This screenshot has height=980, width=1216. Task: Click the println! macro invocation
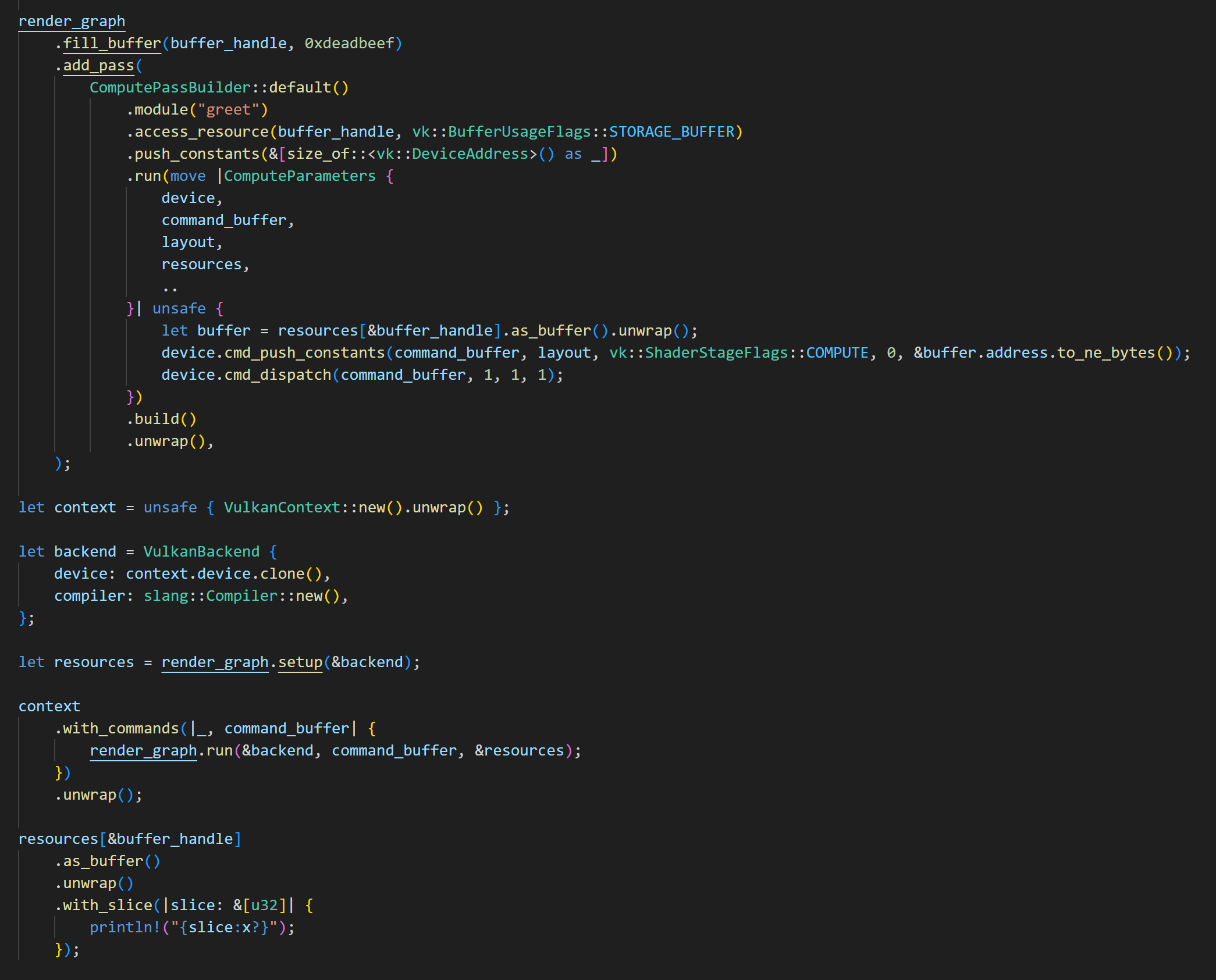click(x=125, y=928)
